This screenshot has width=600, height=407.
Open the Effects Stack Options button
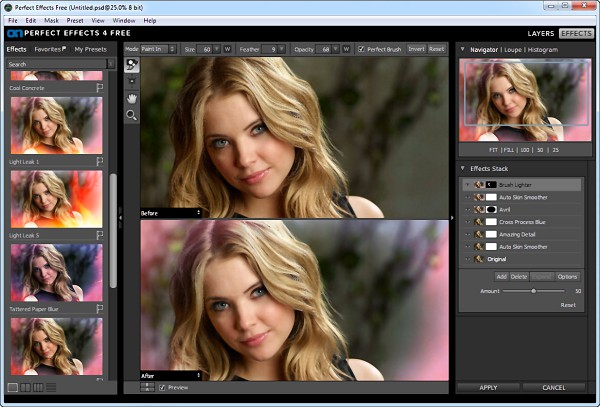567,277
